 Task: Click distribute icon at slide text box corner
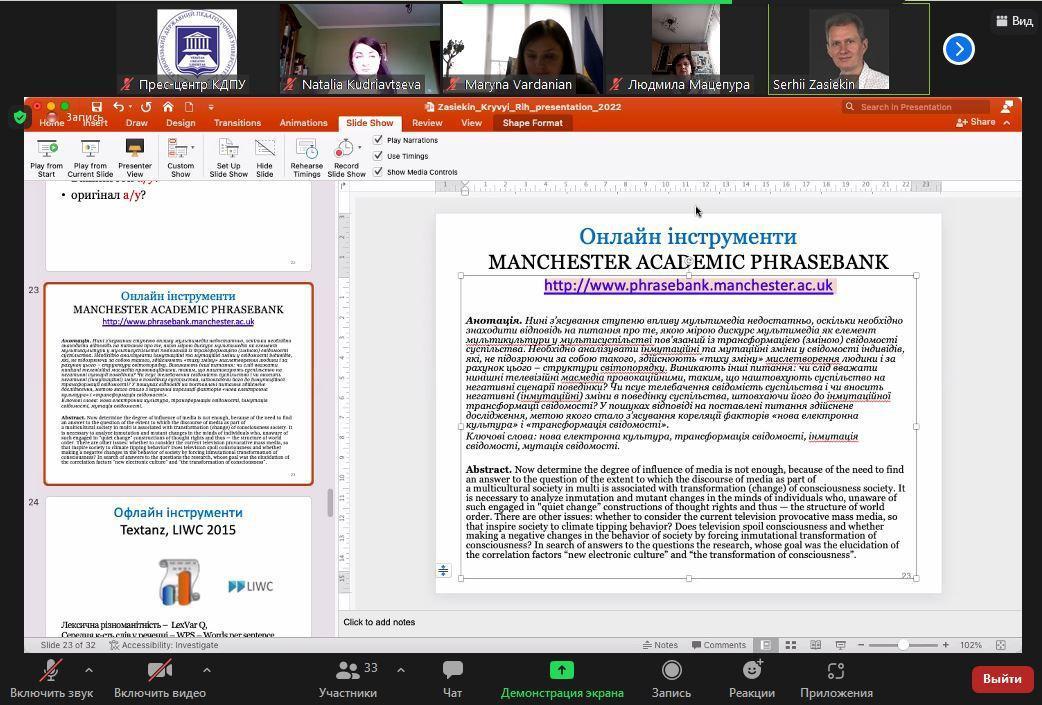point(443,570)
